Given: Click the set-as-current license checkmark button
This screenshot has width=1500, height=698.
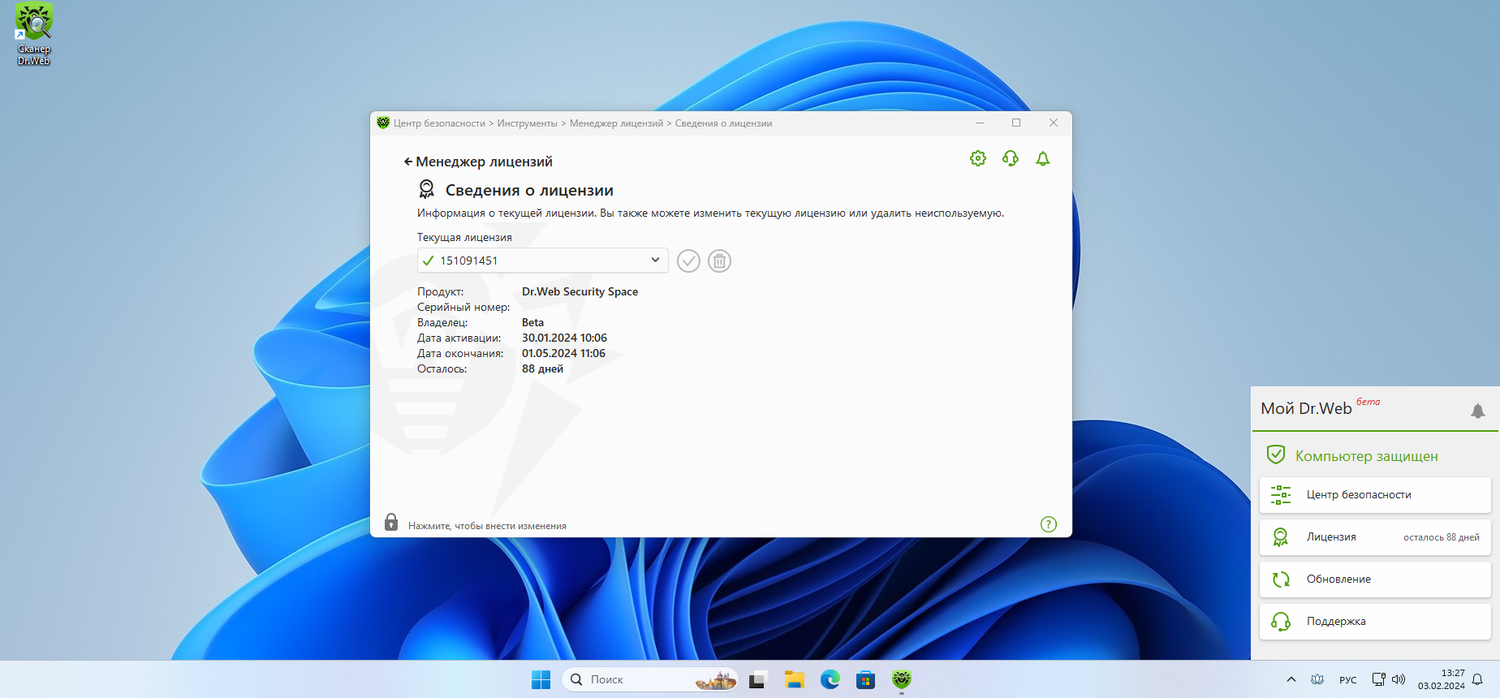Looking at the screenshot, I should click(x=688, y=261).
